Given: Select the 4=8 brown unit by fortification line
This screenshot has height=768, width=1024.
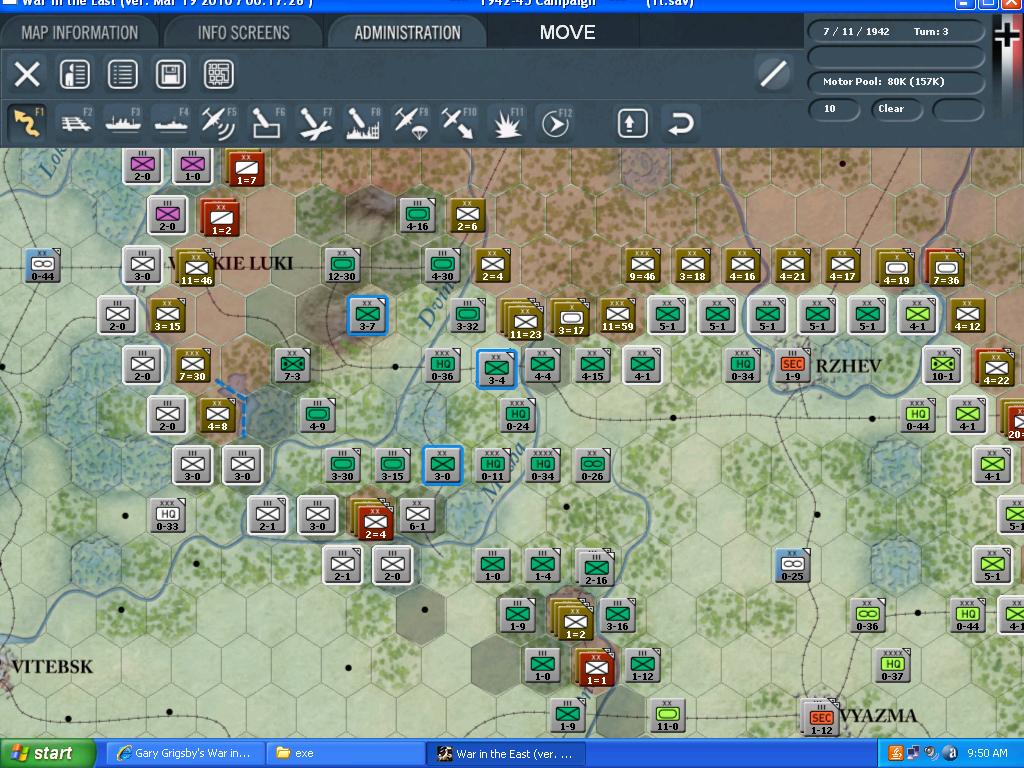Looking at the screenshot, I should [217, 415].
